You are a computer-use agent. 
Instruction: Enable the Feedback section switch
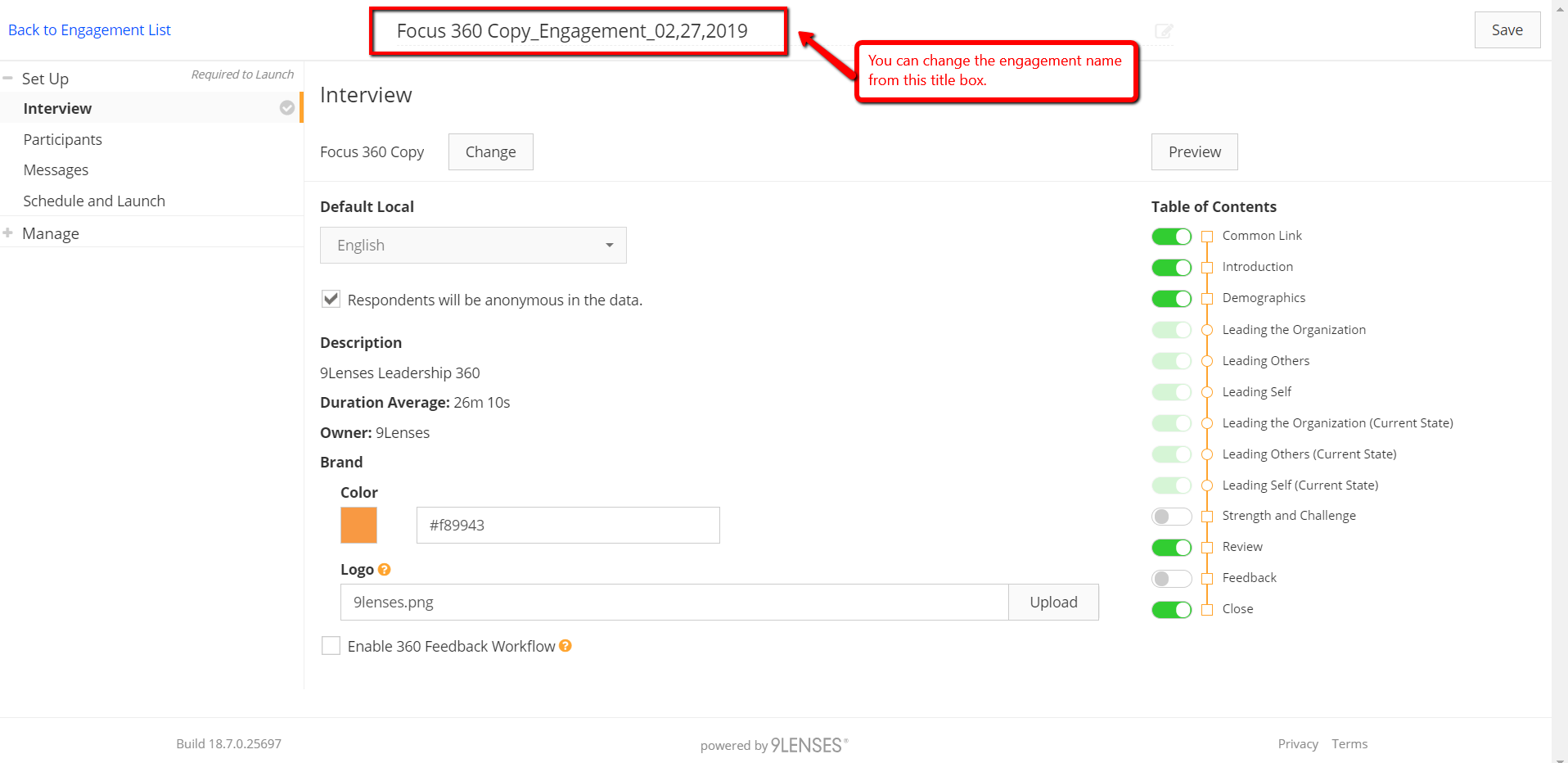(x=1172, y=579)
